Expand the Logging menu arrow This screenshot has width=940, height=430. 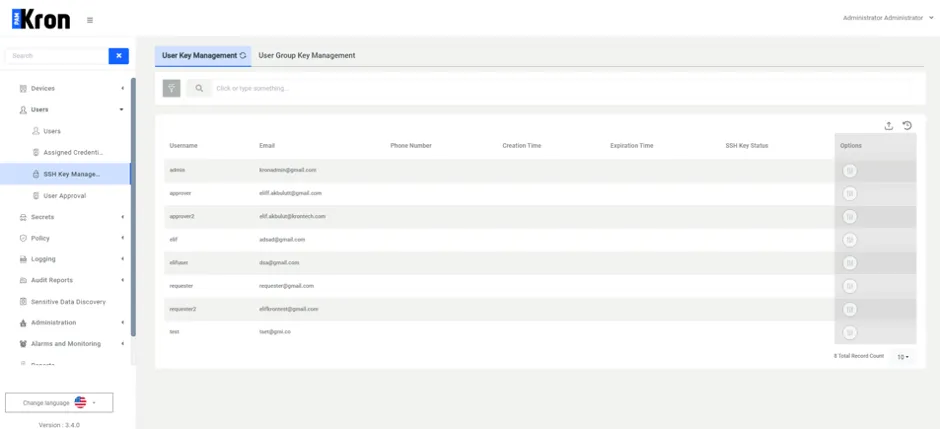122,259
